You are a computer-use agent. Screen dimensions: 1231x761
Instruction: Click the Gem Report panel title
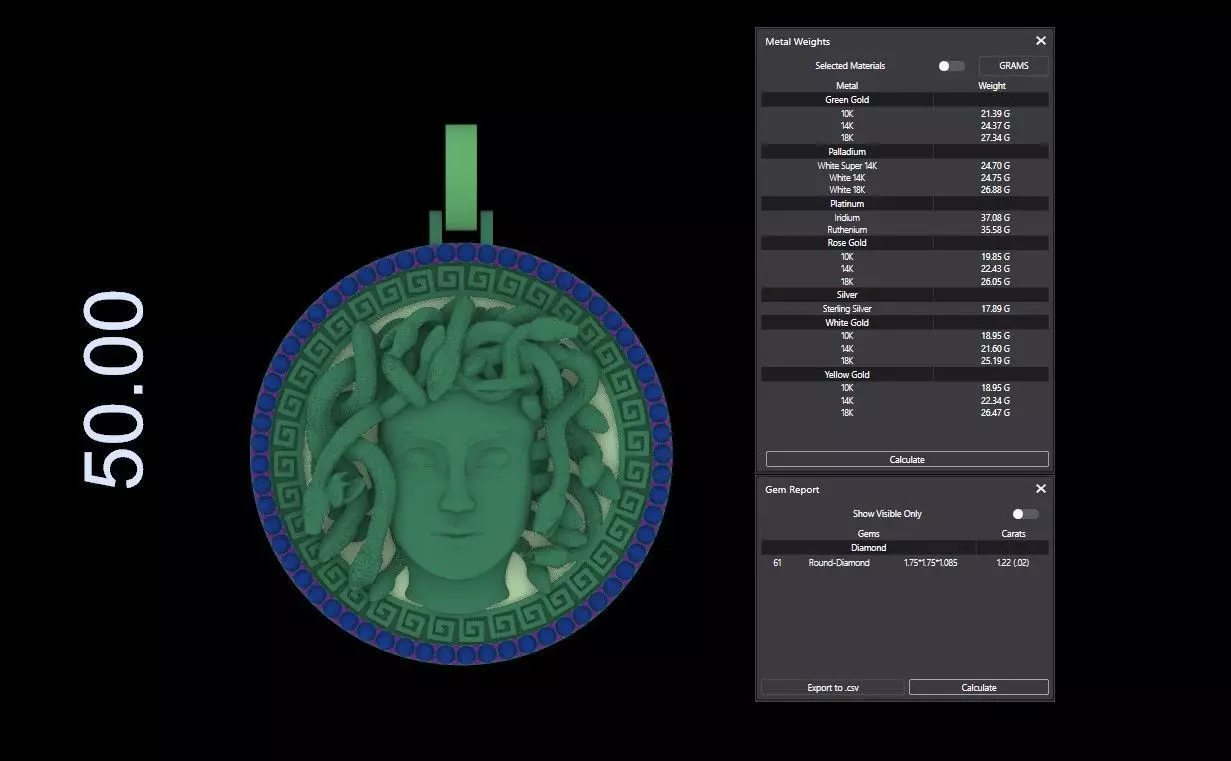click(x=792, y=490)
